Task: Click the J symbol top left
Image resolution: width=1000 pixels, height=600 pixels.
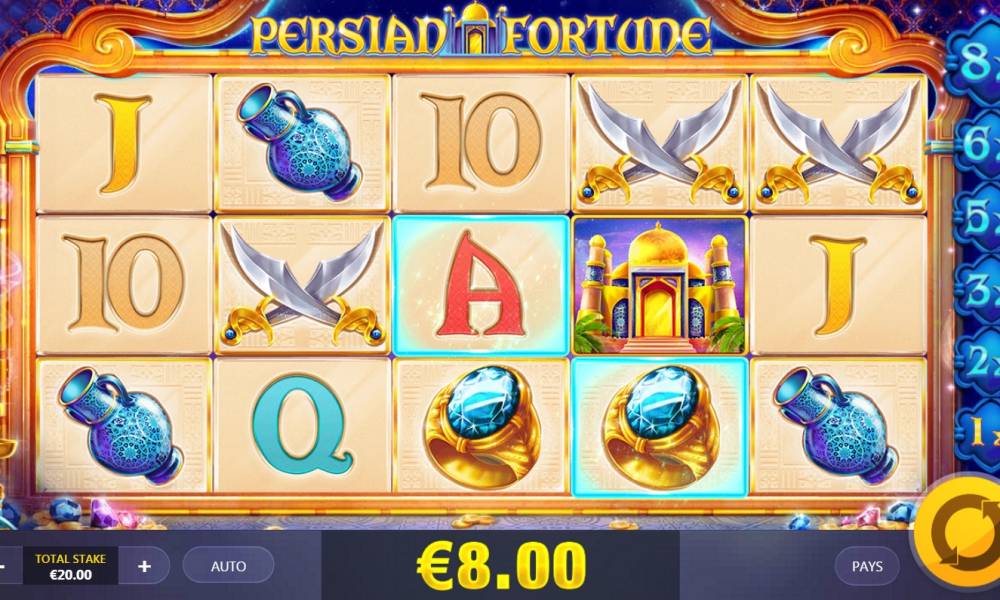Action: click(x=124, y=143)
